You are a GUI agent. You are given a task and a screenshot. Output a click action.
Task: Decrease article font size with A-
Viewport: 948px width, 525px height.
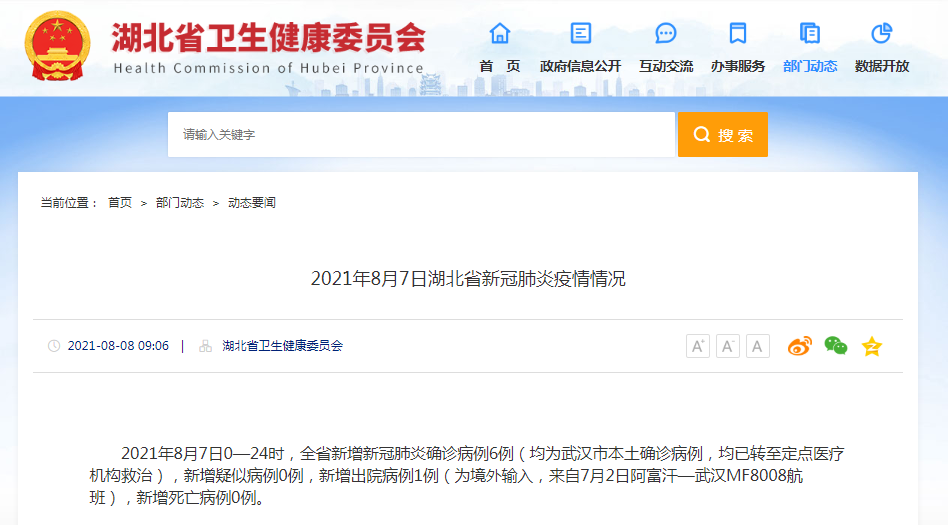click(728, 346)
